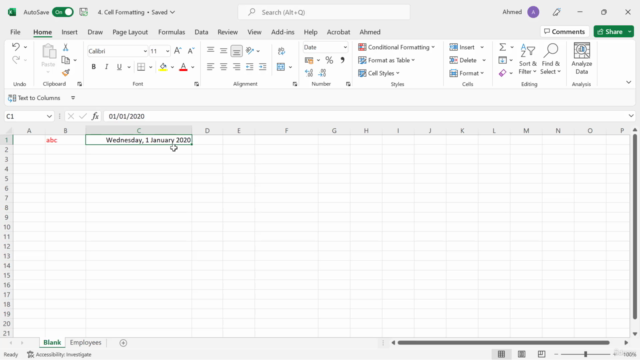640x360 pixels.
Task: Open the Name Box dropdown arrow
Action: tap(49, 116)
